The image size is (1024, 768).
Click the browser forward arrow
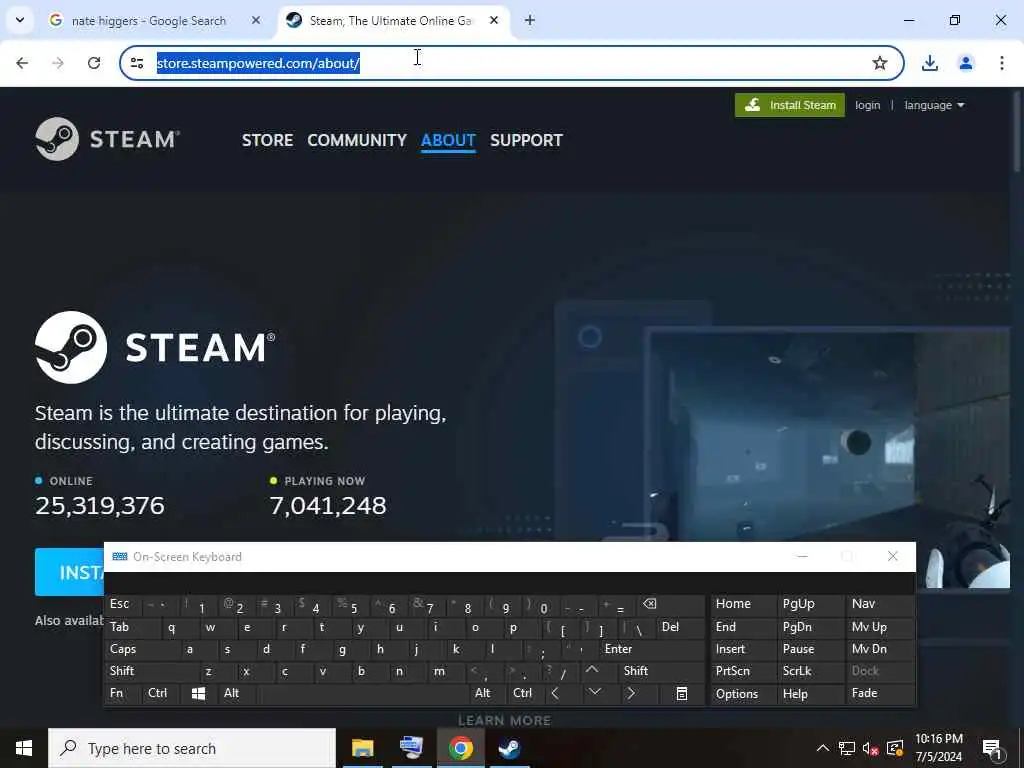pyautogui.click(x=58, y=63)
